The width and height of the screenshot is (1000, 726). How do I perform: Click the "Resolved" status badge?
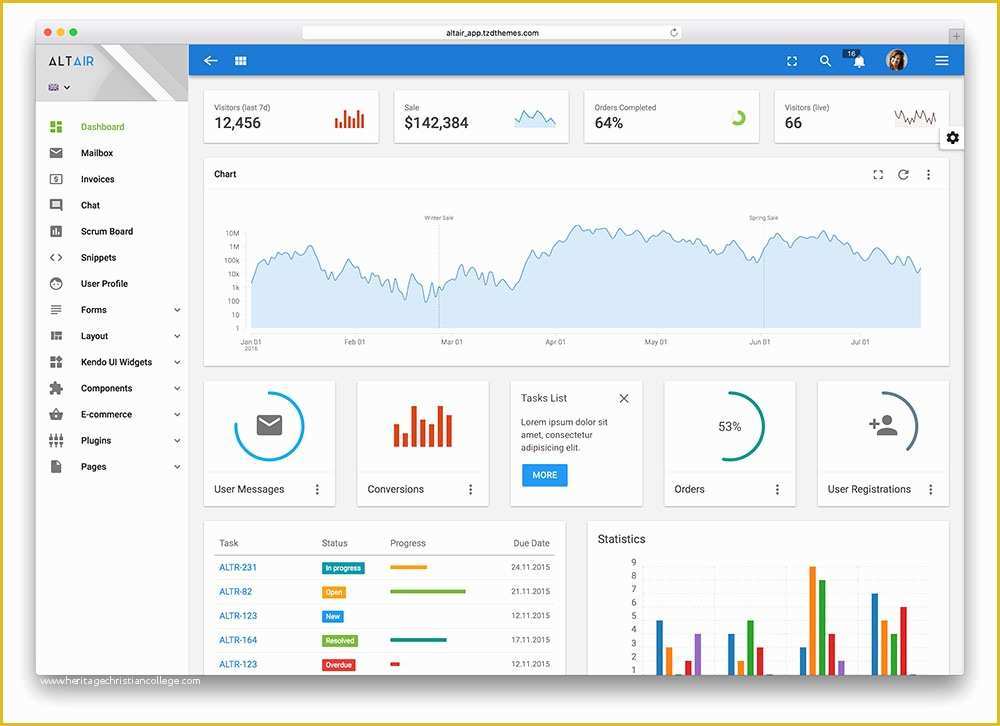click(340, 641)
